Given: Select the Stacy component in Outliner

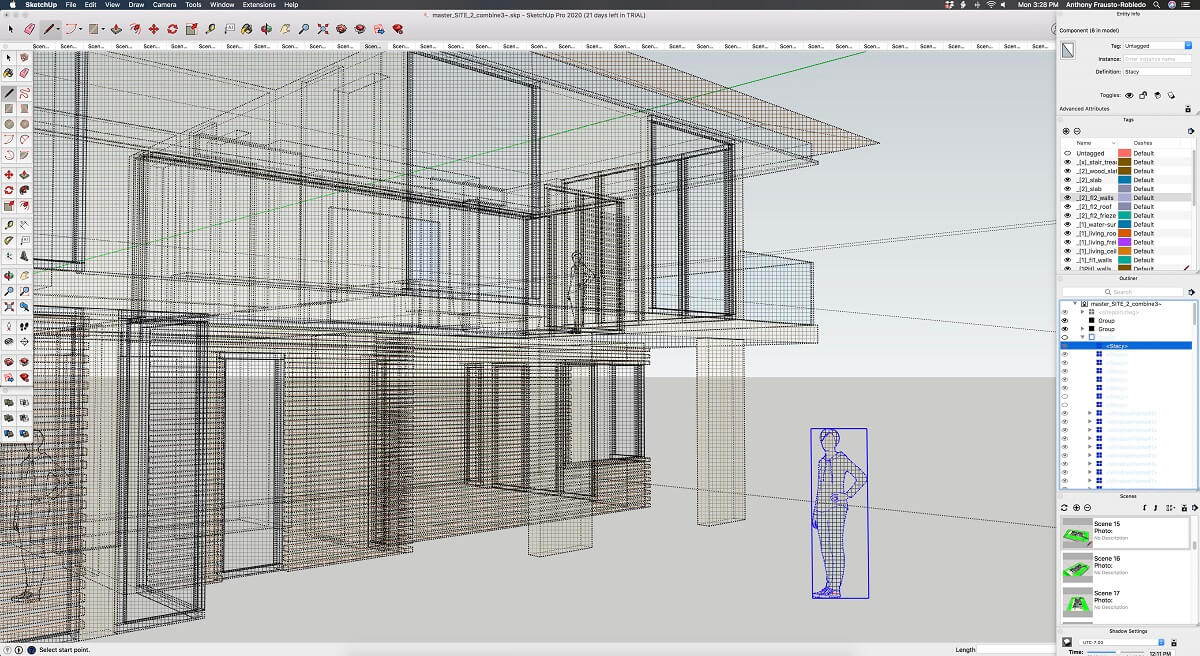Looking at the screenshot, I should click(1117, 346).
